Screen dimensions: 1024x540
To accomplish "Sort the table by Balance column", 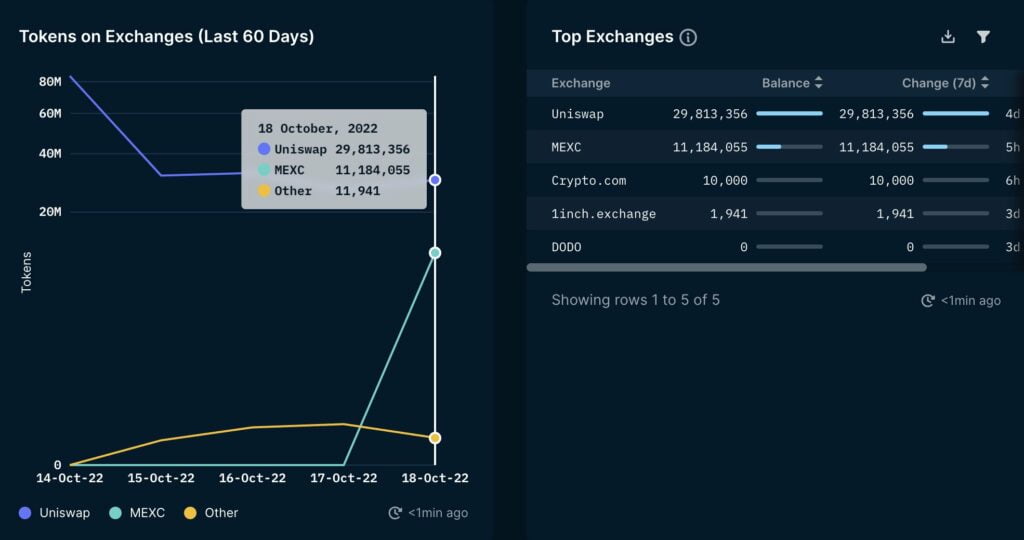I will tap(792, 83).
